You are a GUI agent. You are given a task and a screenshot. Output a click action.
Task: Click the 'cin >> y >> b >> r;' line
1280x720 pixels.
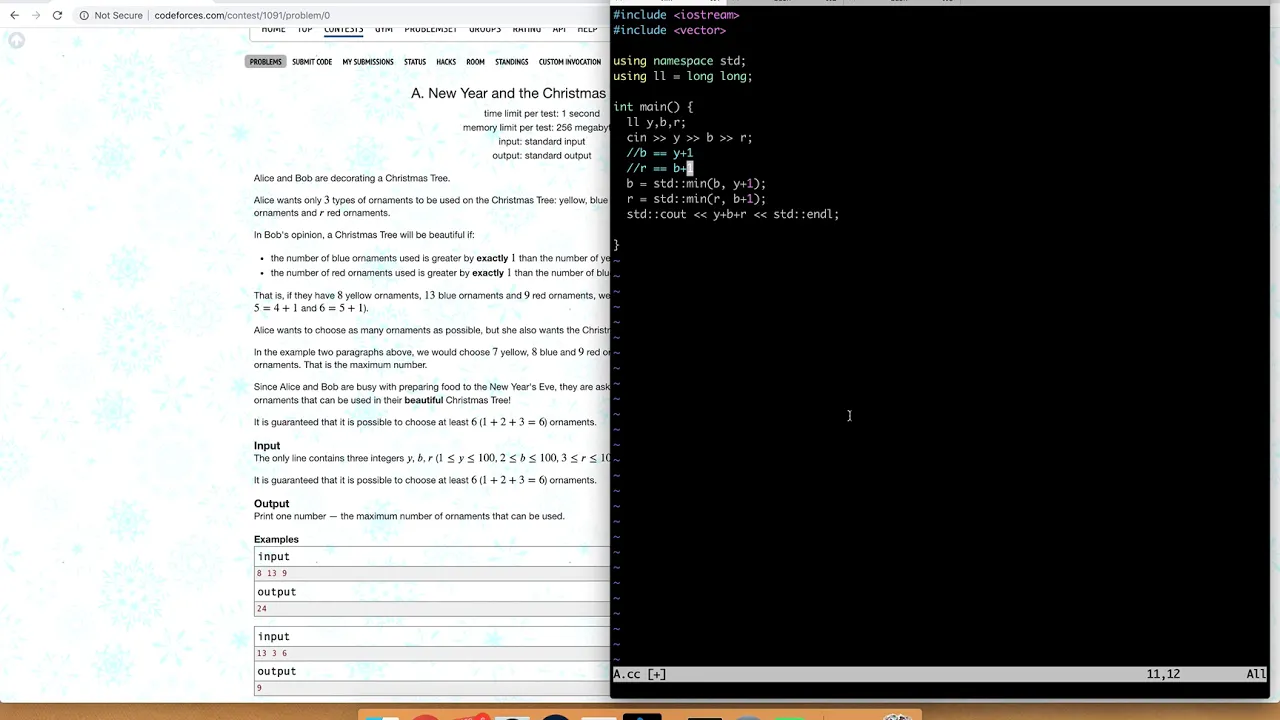pos(689,138)
